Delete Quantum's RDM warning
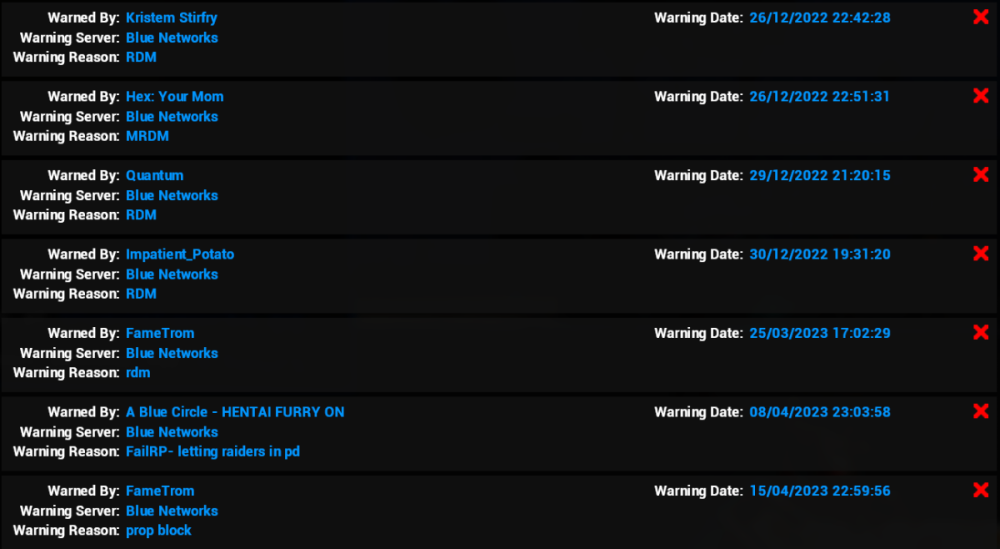The image size is (1000, 549). click(x=980, y=175)
